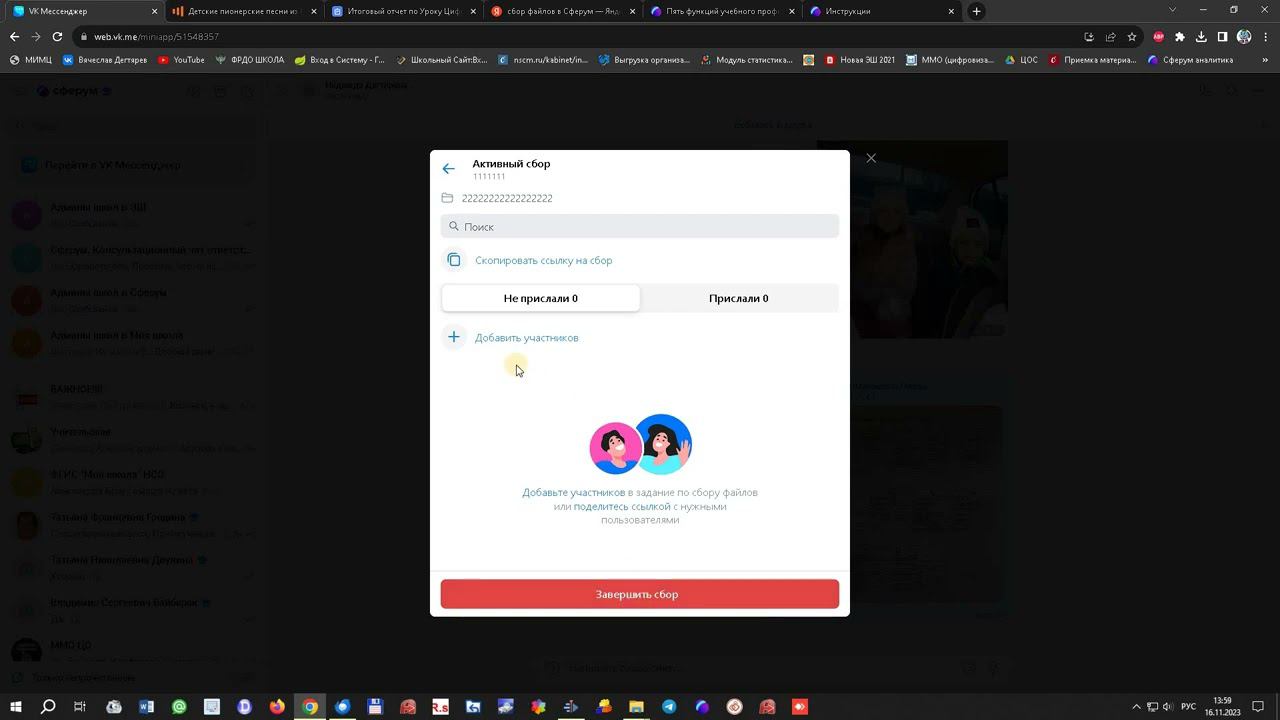Open Windows taskbar search
The image size is (1280, 720).
pos(48,707)
